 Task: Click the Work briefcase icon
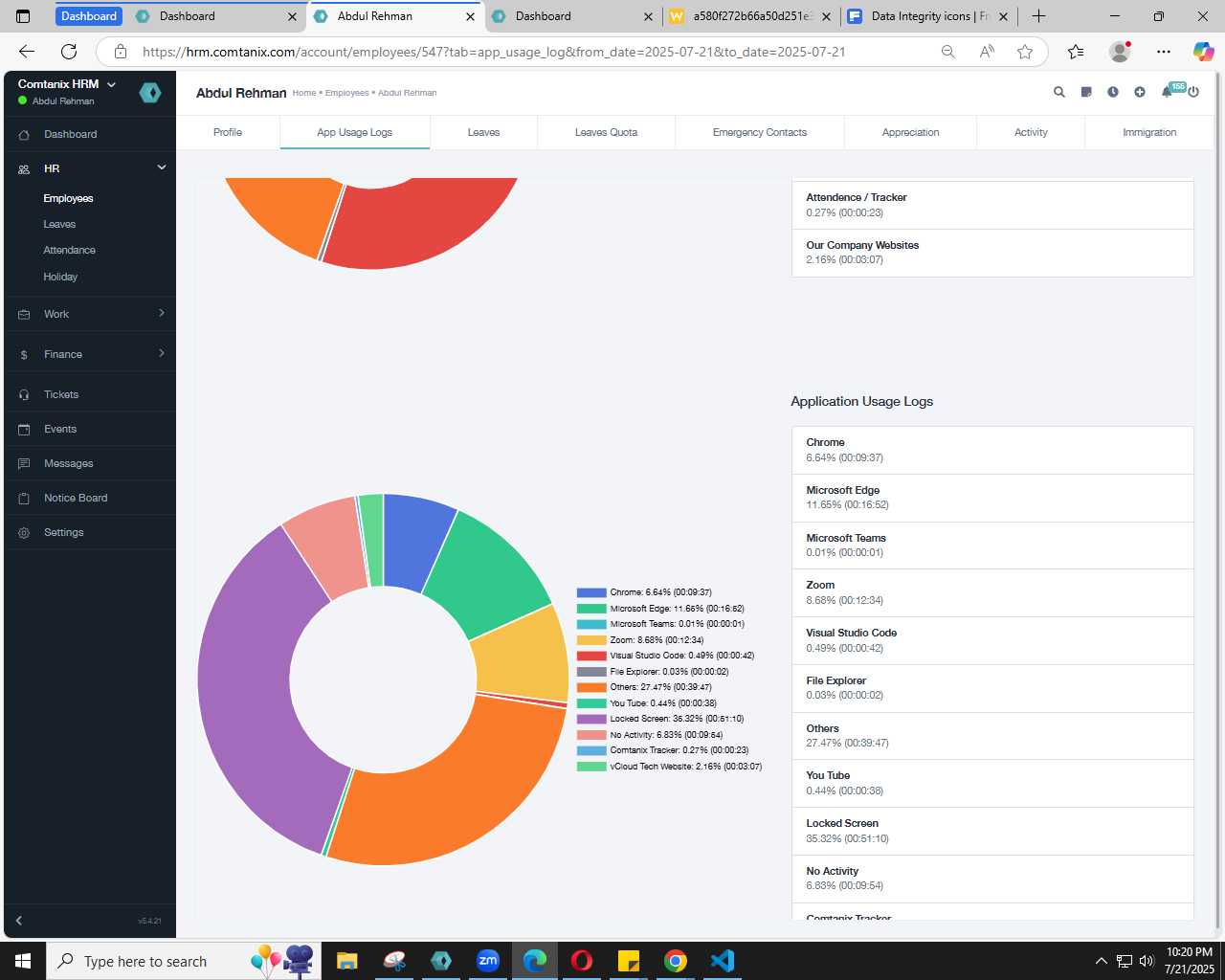point(24,315)
